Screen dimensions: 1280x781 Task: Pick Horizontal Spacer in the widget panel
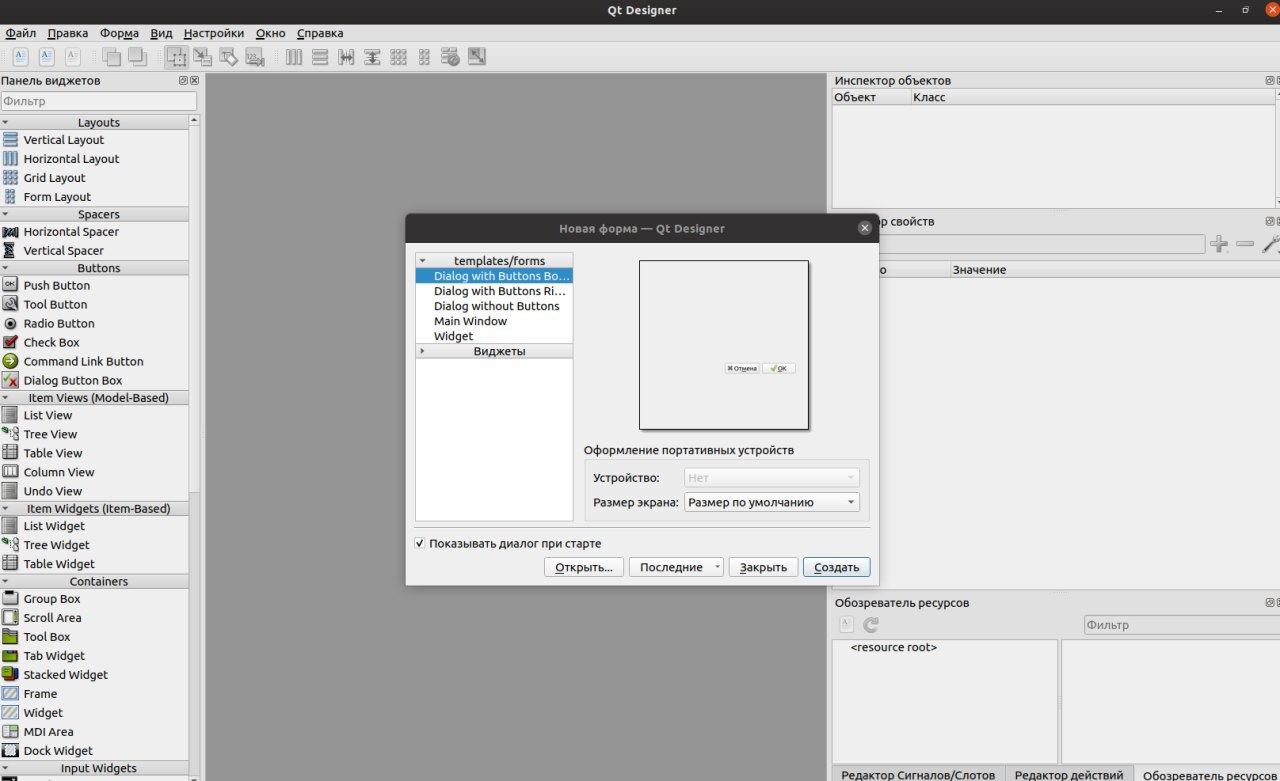71,232
